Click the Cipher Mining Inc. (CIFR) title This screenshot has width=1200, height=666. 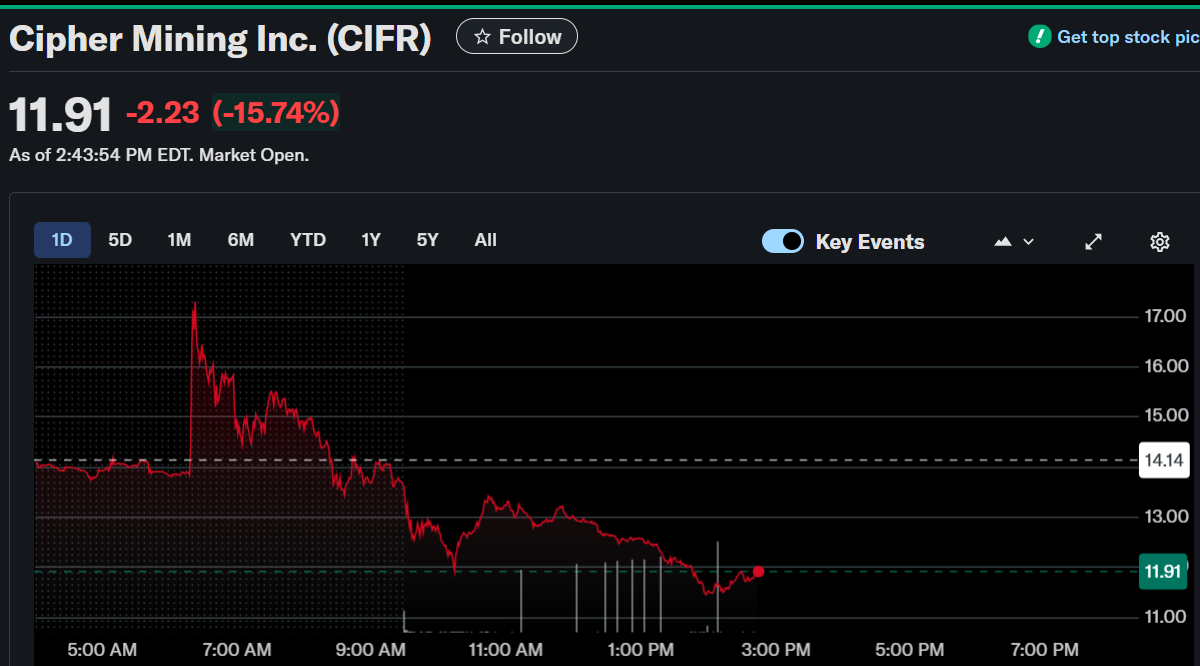tap(220, 38)
